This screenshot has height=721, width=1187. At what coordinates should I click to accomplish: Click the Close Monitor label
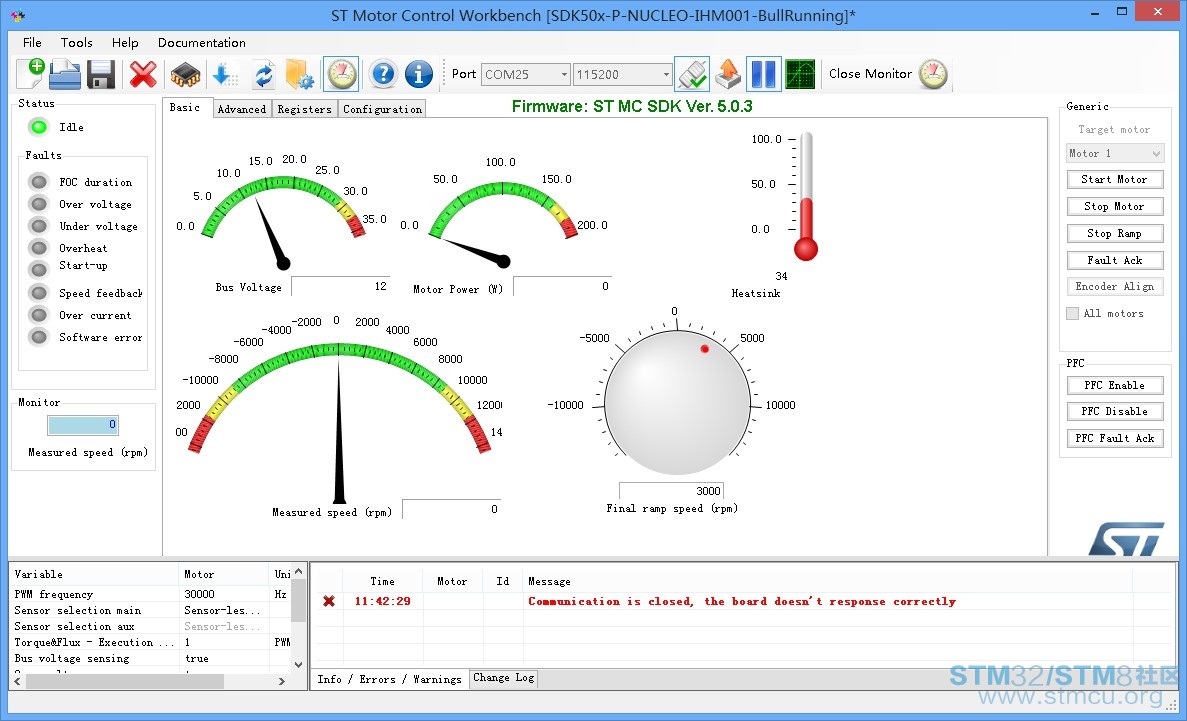(x=871, y=73)
